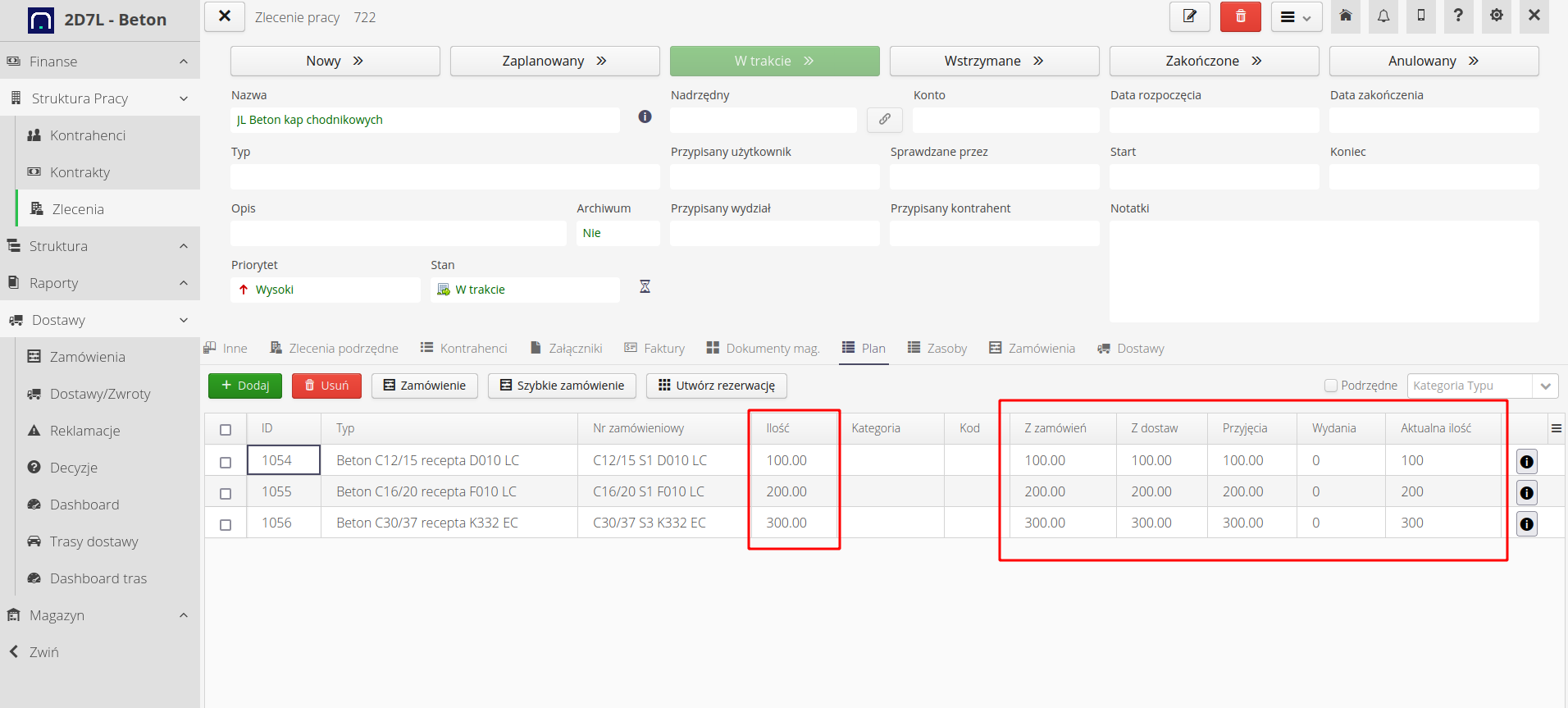
Task: Switch to the Zasoby tab
Action: [937, 349]
